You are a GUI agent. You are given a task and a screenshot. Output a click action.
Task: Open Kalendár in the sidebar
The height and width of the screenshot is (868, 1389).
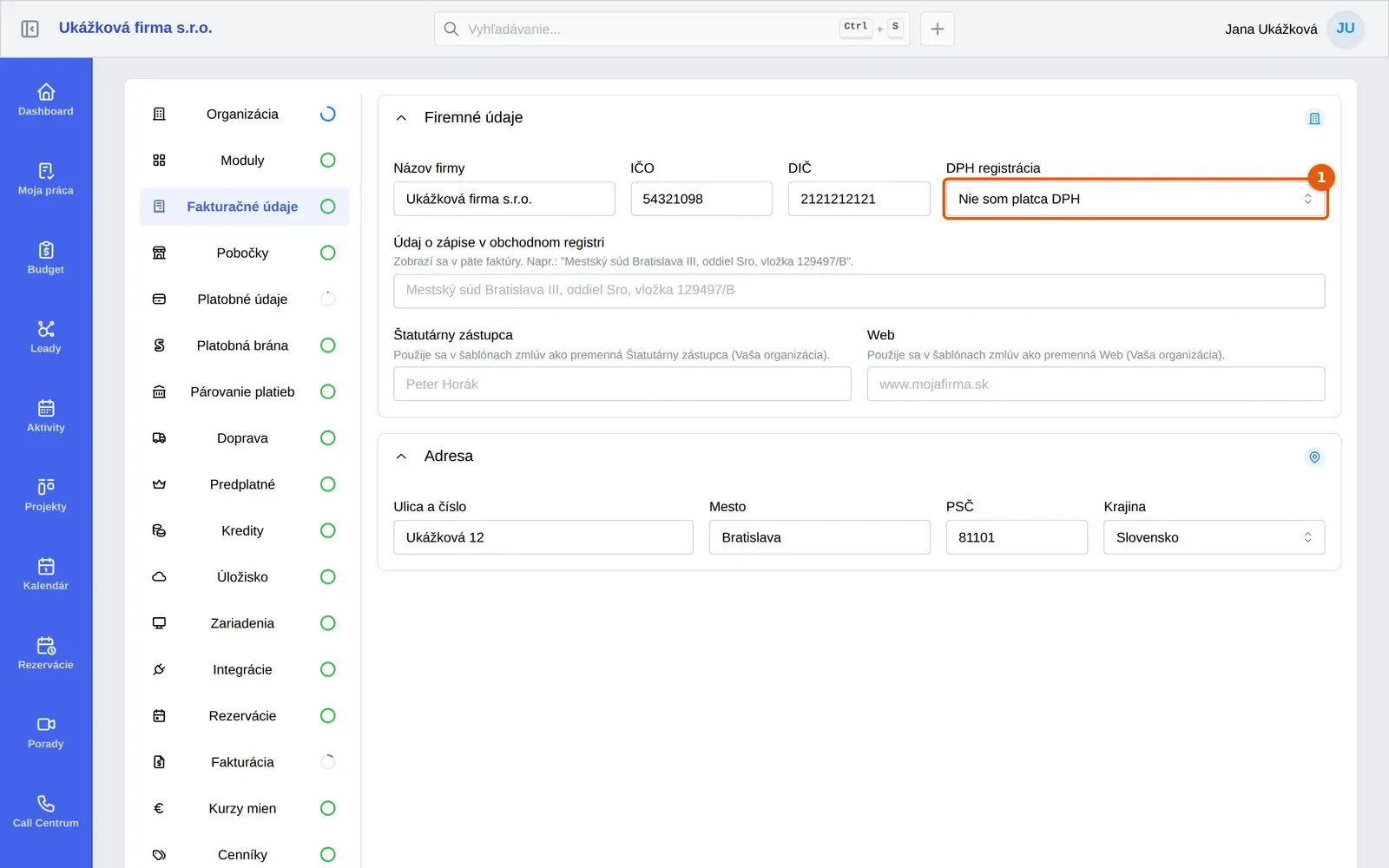click(x=46, y=573)
